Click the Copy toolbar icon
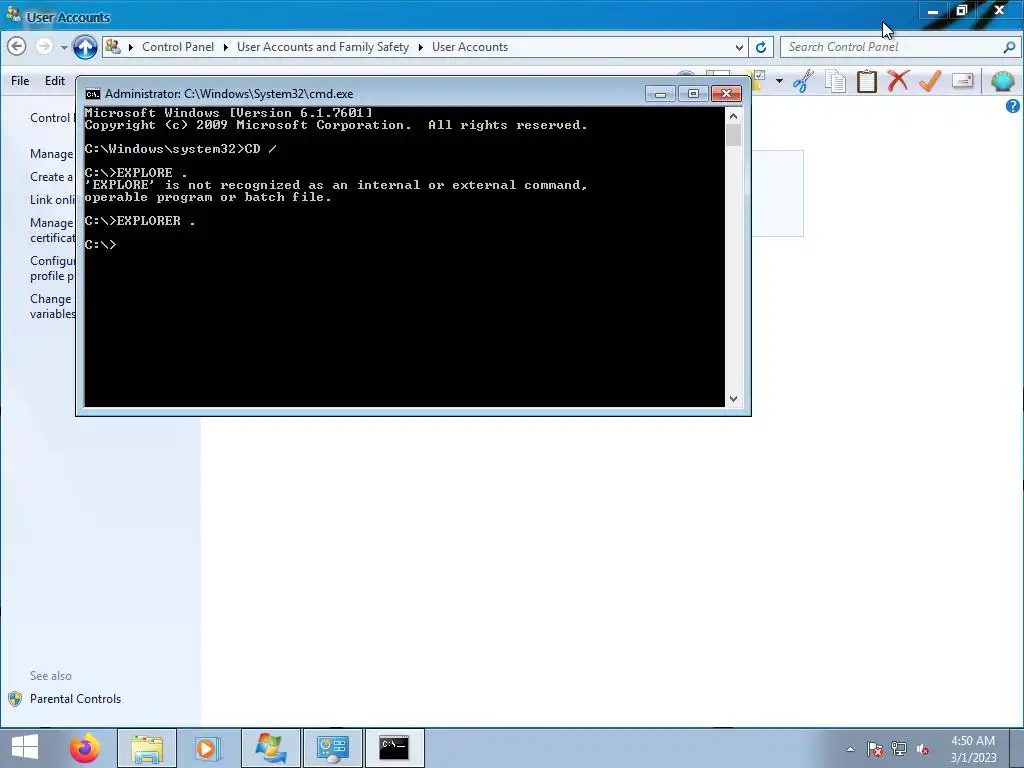The image size is (1024, 768). [x=835, y=81]
